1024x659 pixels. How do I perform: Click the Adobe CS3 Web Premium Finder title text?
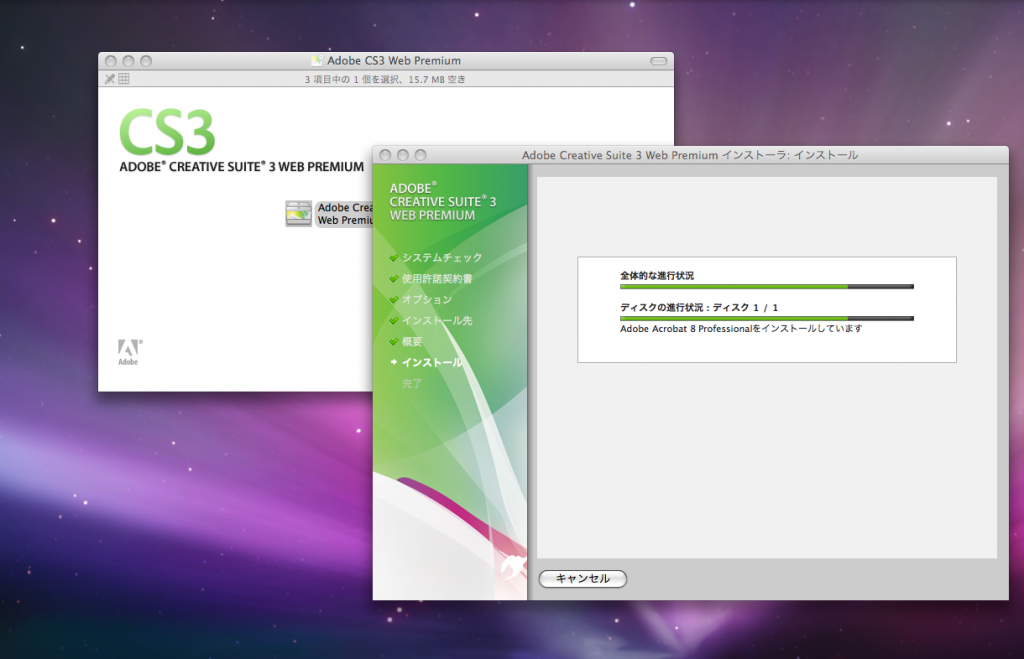pos(394,61)
